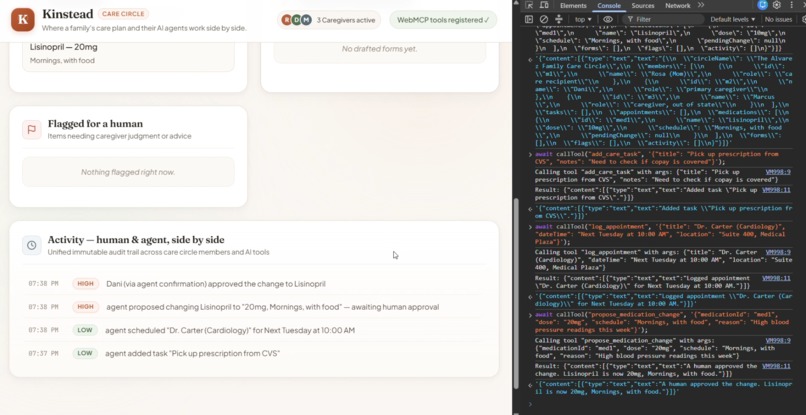Click the WebMCP tools registered badge
The width and height of the screenshot is (806, 415).
[x=443, y=20]
